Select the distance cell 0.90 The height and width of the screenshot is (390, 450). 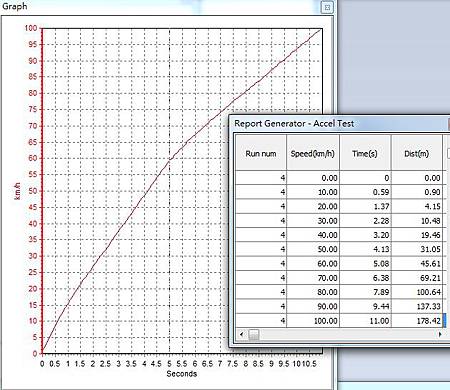pos(417,192)
